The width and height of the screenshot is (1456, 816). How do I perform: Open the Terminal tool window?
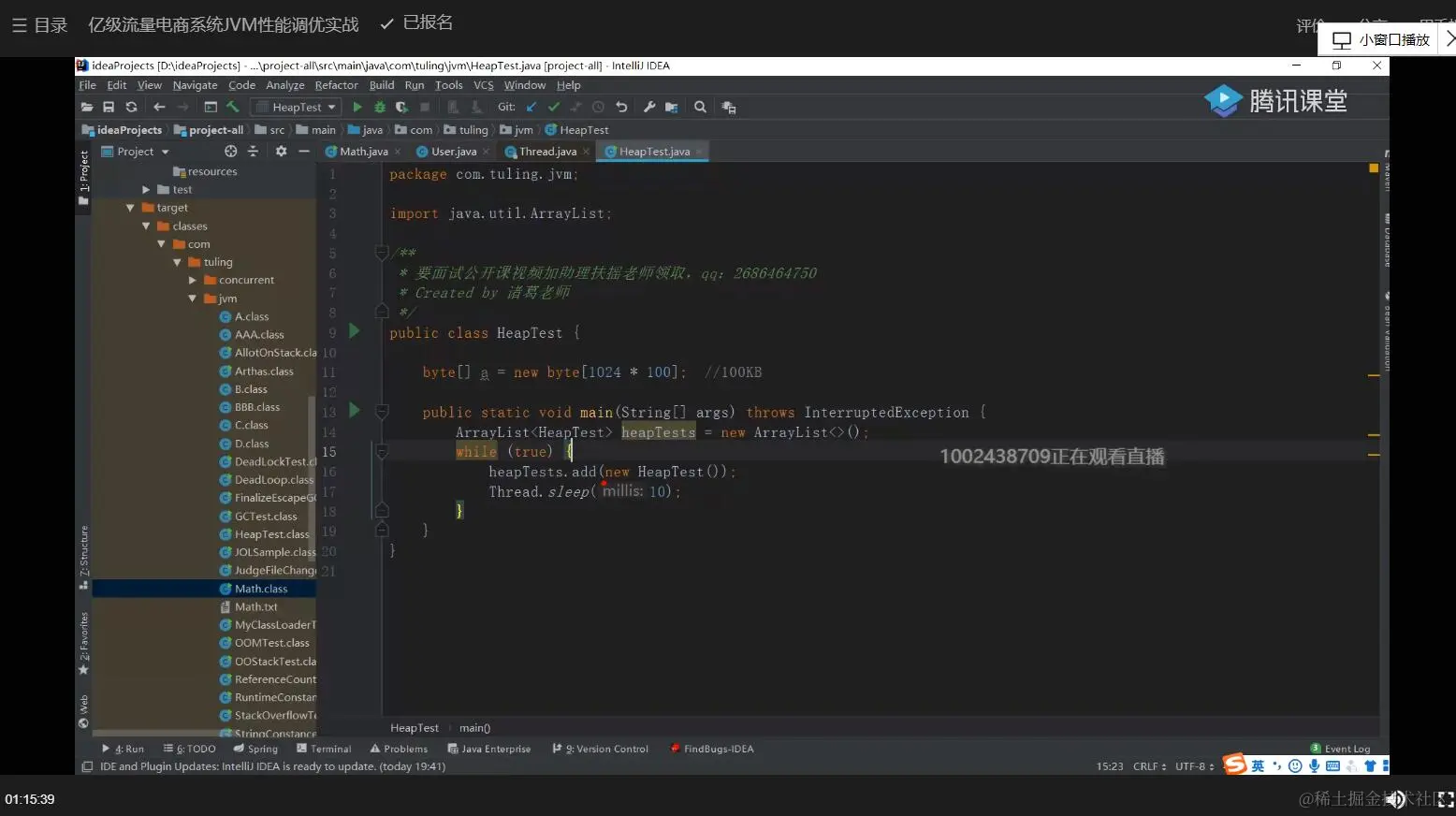[x=324, y=749]
